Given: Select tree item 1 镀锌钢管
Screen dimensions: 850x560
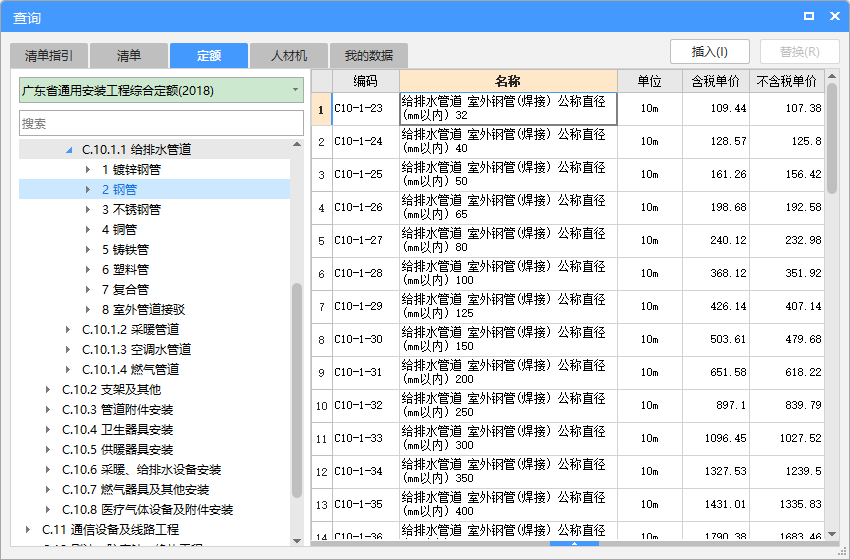Looking at the screenshot, I should pos(131,170).
